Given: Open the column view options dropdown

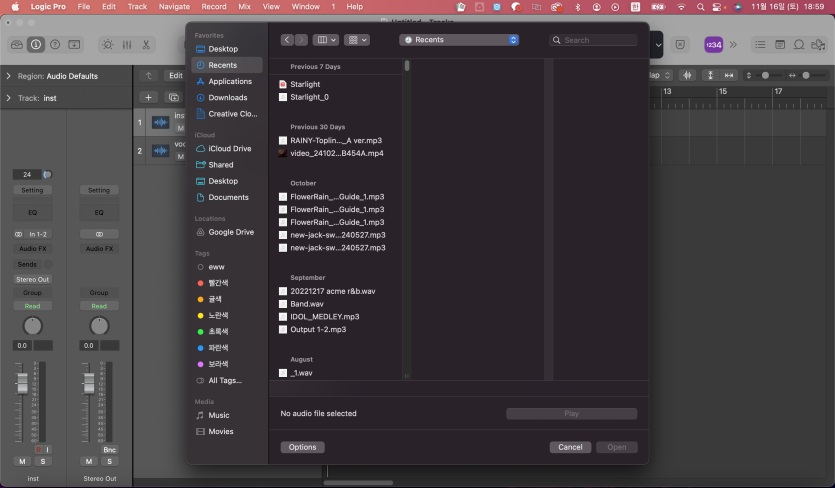Looking at the screenshot, I should point(326,40).
